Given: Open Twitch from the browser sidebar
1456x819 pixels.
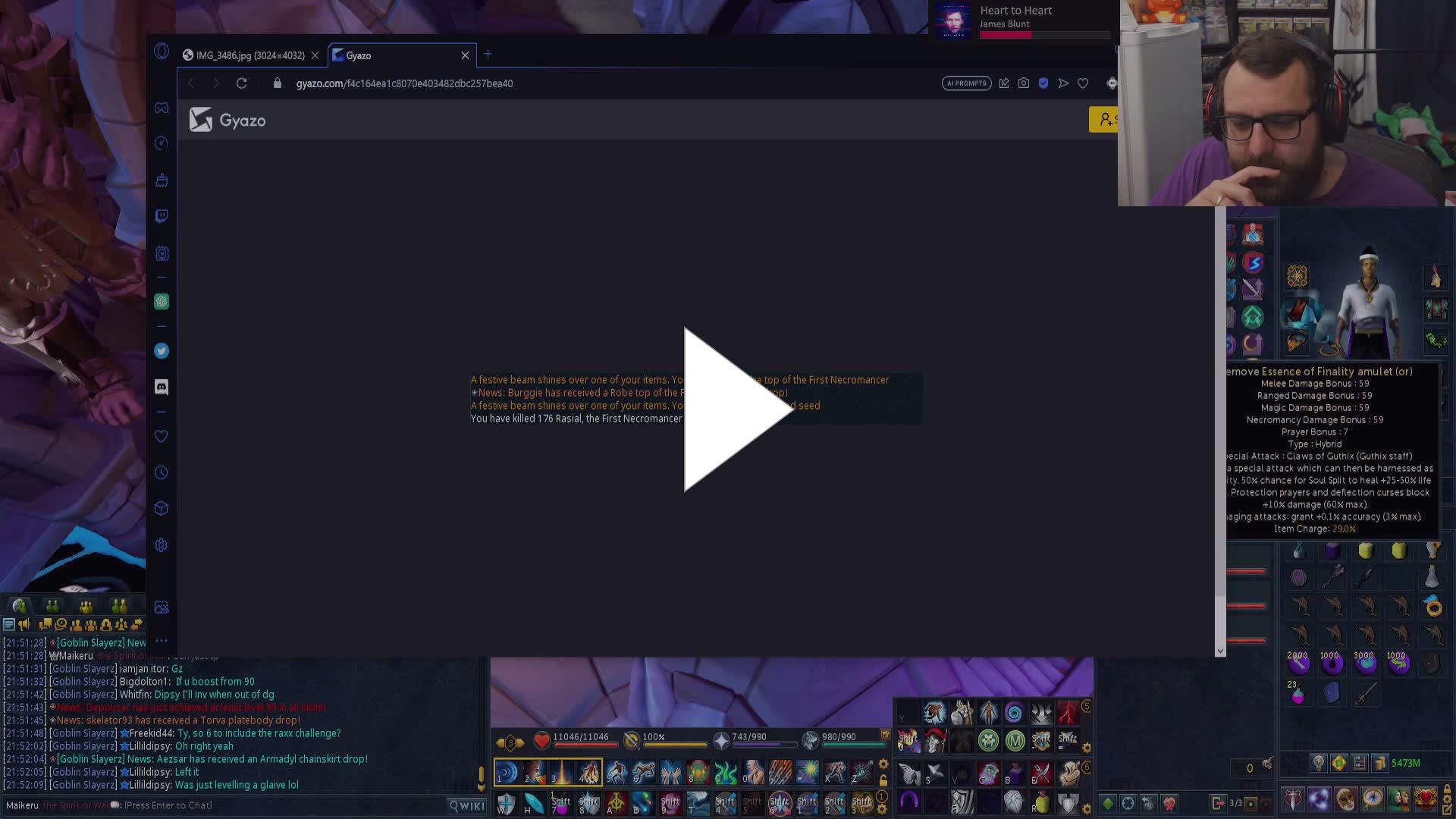Looking at the screenshot, I should point(161,216).
